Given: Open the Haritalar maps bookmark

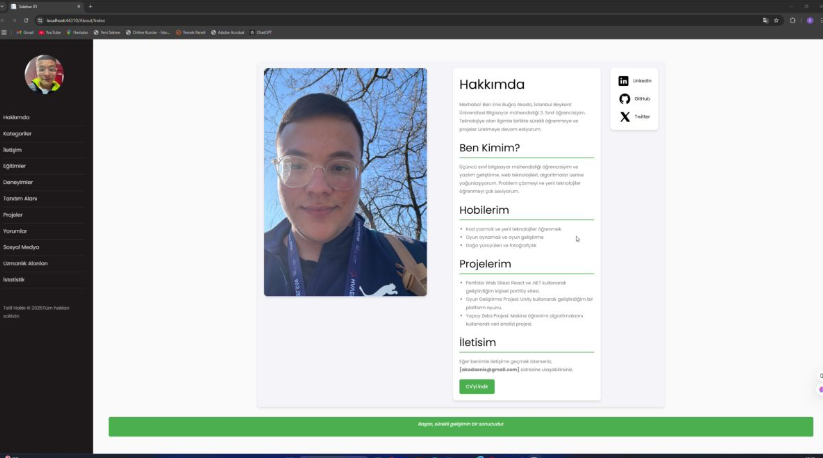Looking at the screenshot, I should [x=77, y=33].
